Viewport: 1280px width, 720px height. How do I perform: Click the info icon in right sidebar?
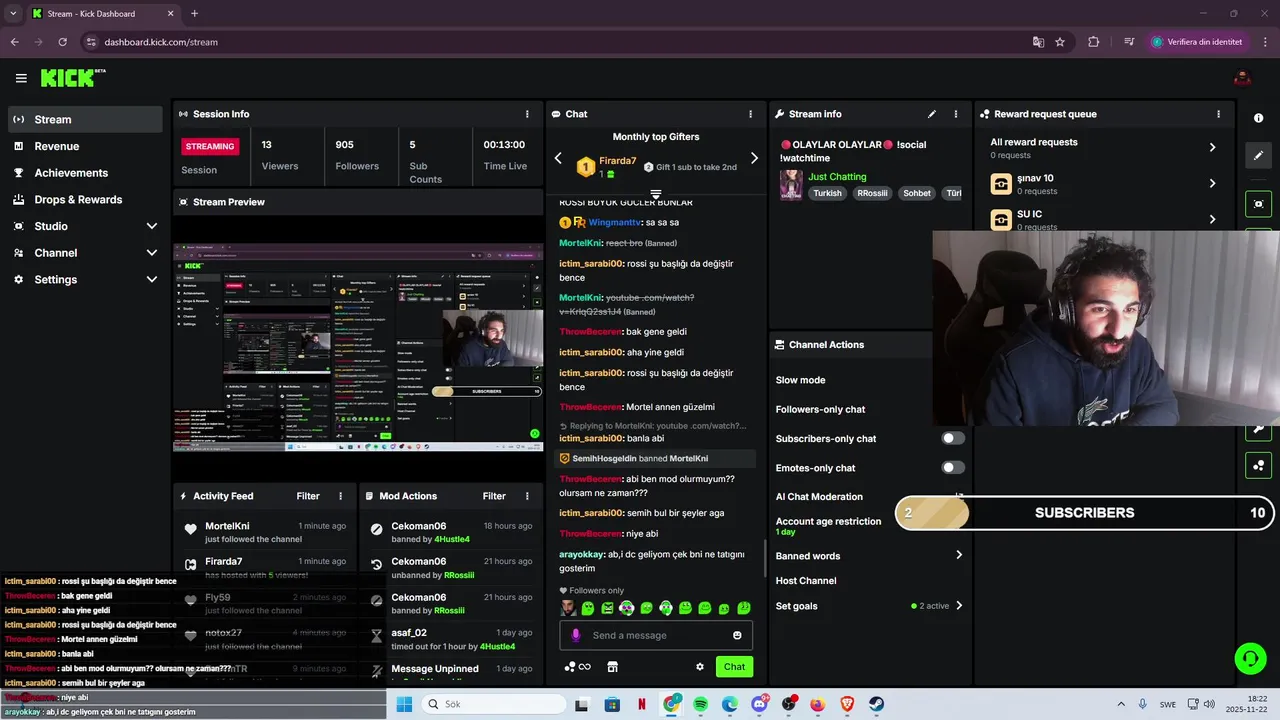pos(1258,118)
